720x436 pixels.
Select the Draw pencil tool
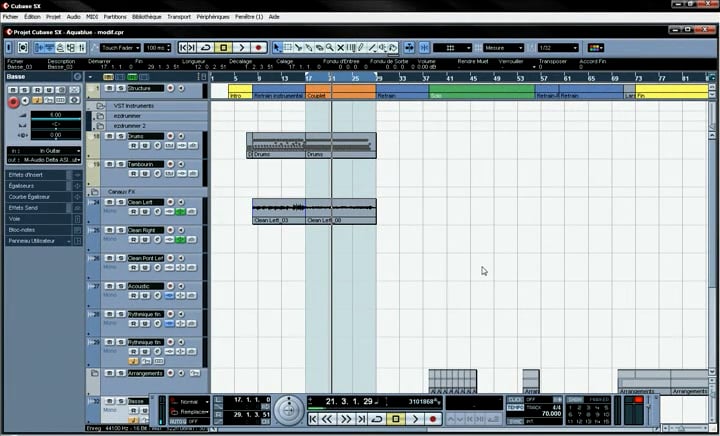[x=361, y=48]
